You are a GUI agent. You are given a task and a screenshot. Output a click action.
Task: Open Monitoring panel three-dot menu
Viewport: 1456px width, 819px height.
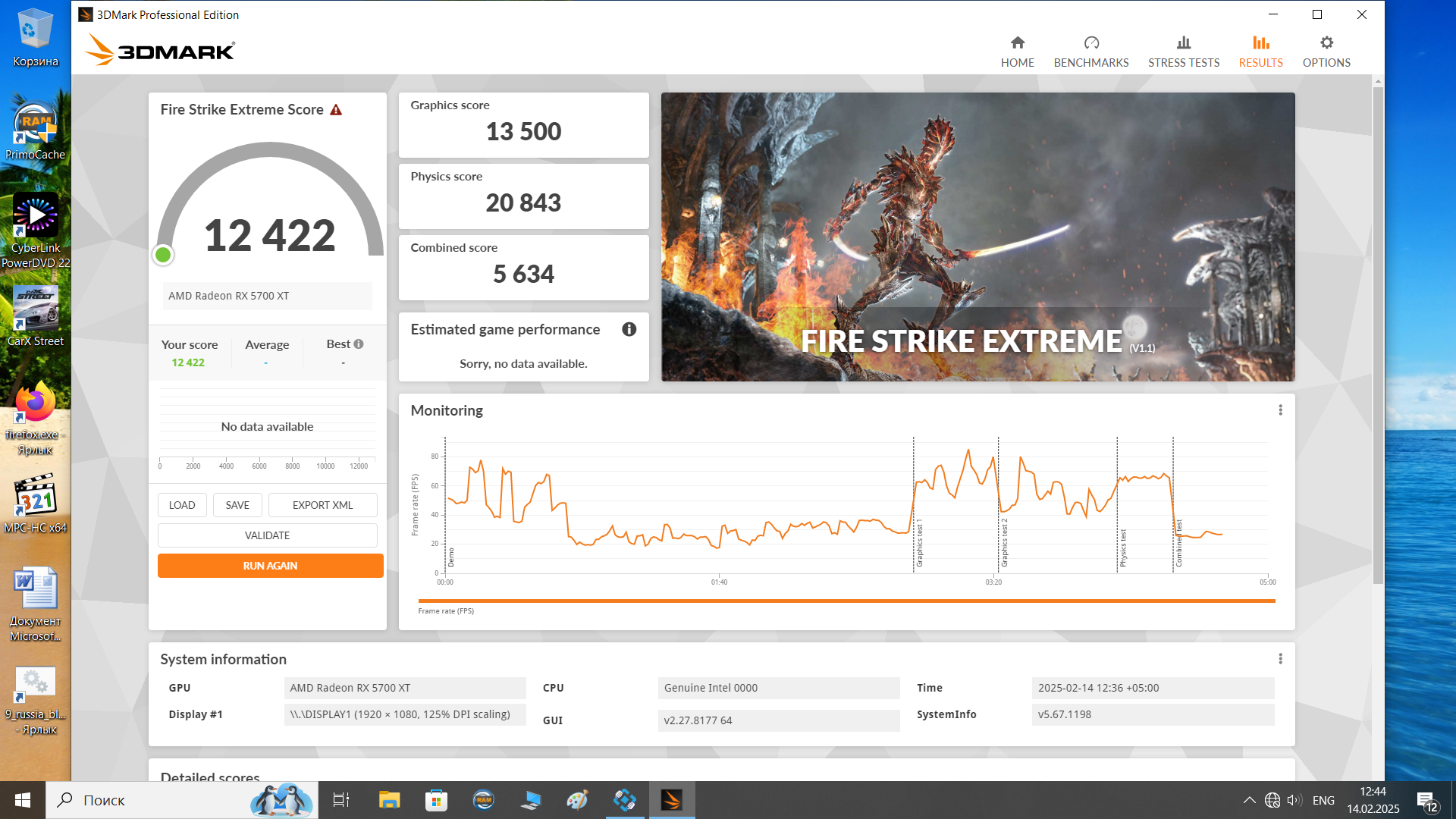coord(1280,410)
